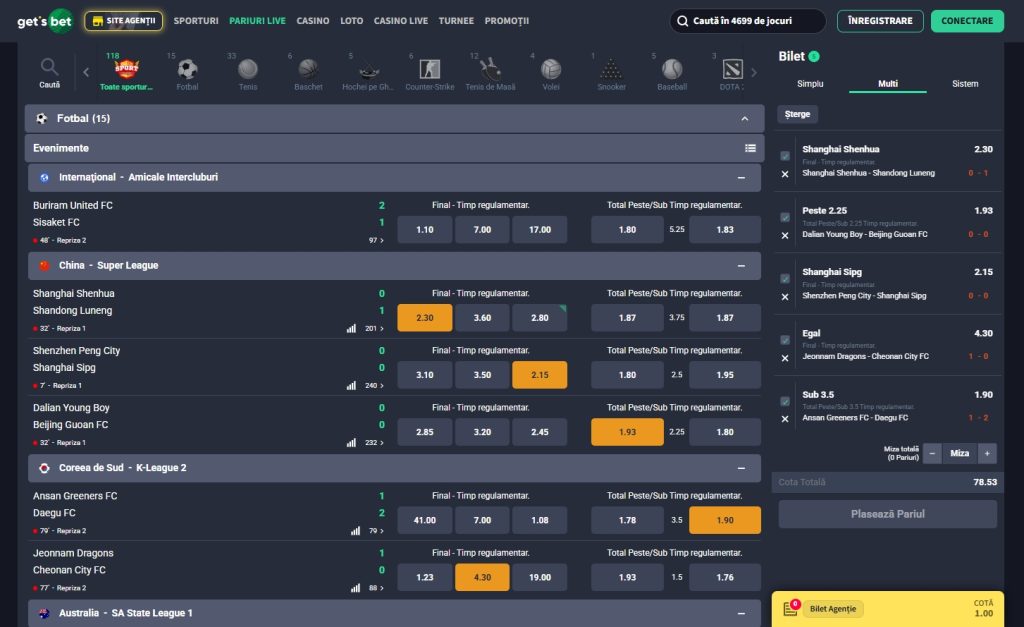Open statistics for Dalian Young Boy match
This screenshot has width=1024, height=627.
pos(351,443)
